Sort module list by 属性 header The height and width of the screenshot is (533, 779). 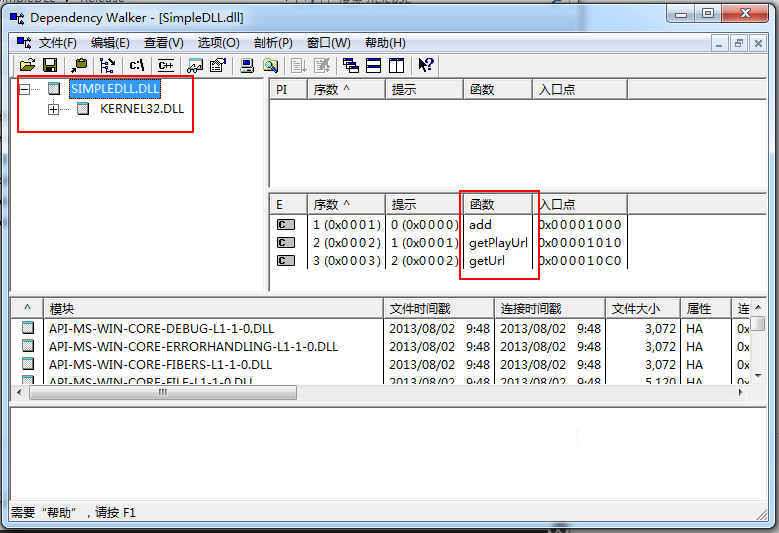[706, 308]
